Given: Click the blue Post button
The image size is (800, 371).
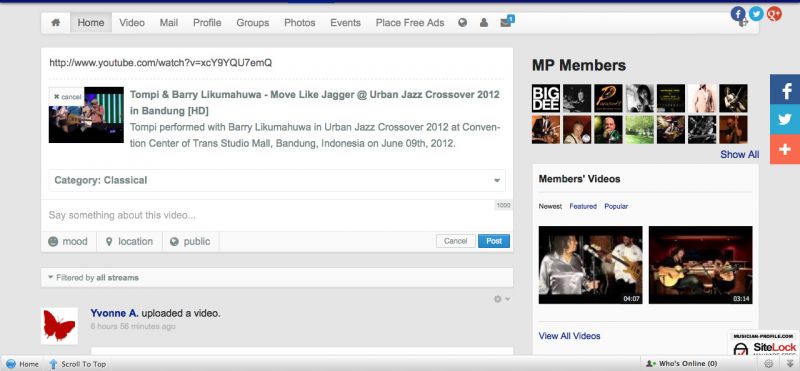Looking at the screenshot, I should pos(494,241).
